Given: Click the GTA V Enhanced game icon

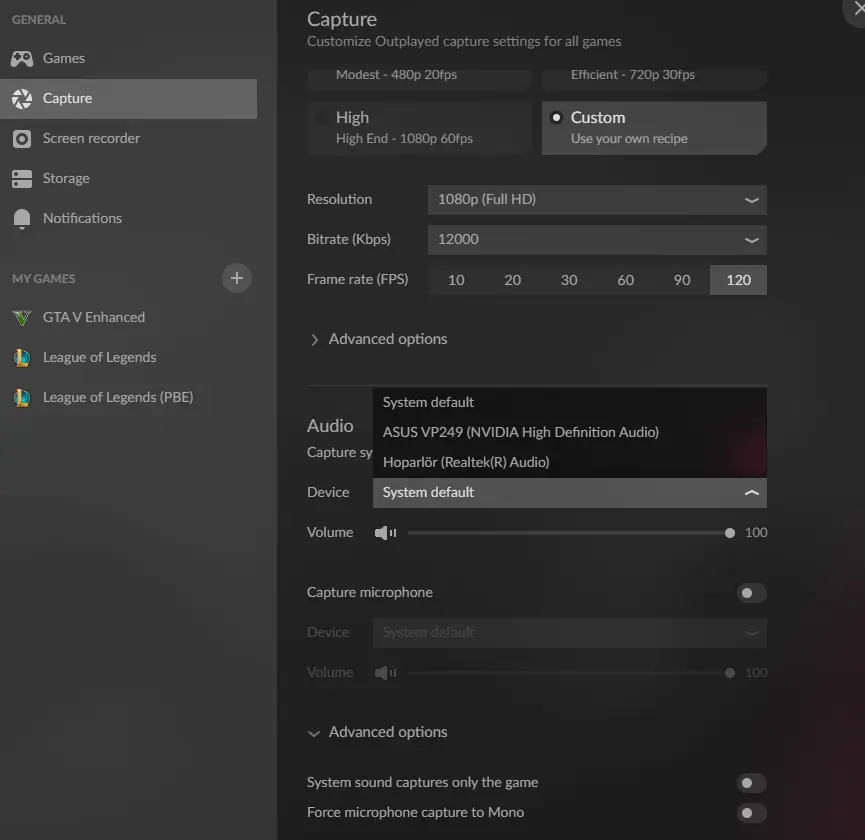Looking at the screenshot, I should pos(22,318).
